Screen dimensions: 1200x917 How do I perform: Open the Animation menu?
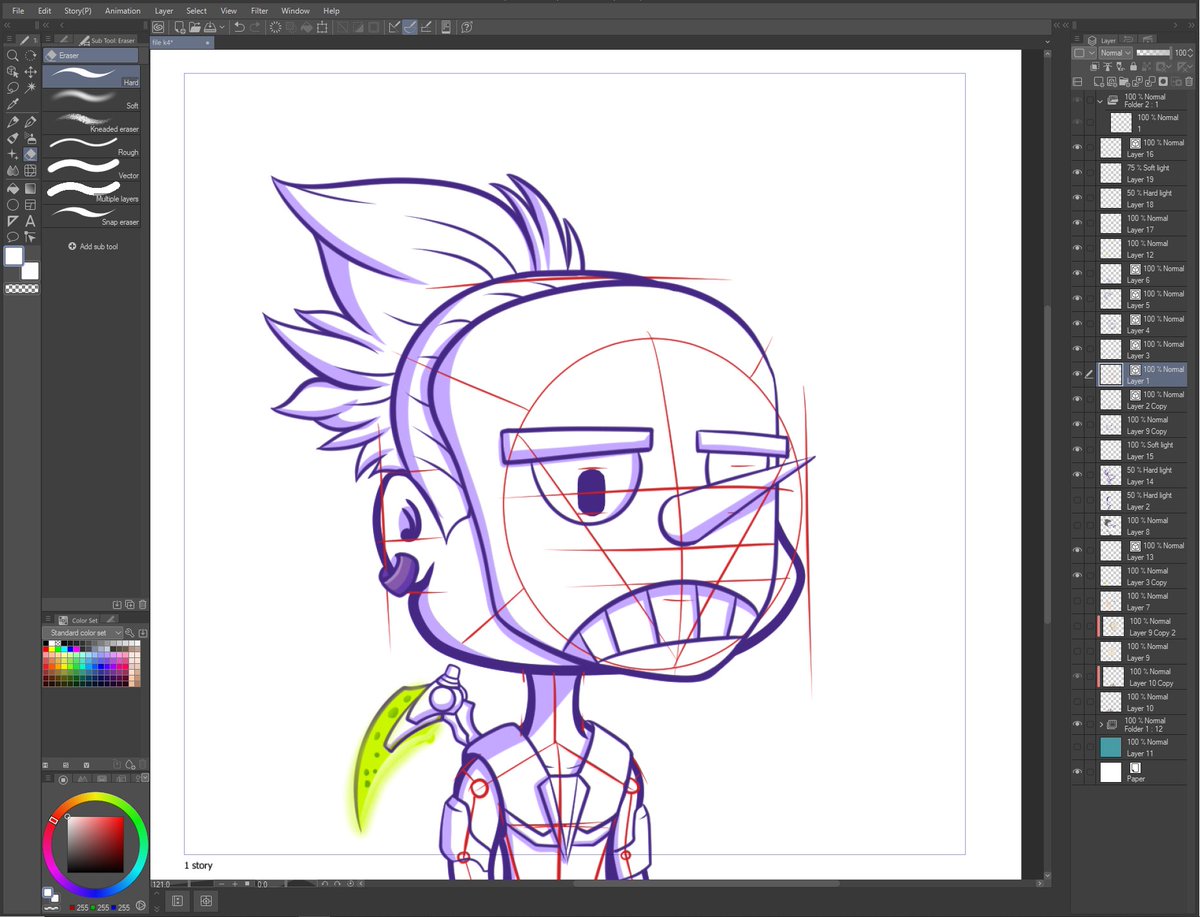[123, 10]
